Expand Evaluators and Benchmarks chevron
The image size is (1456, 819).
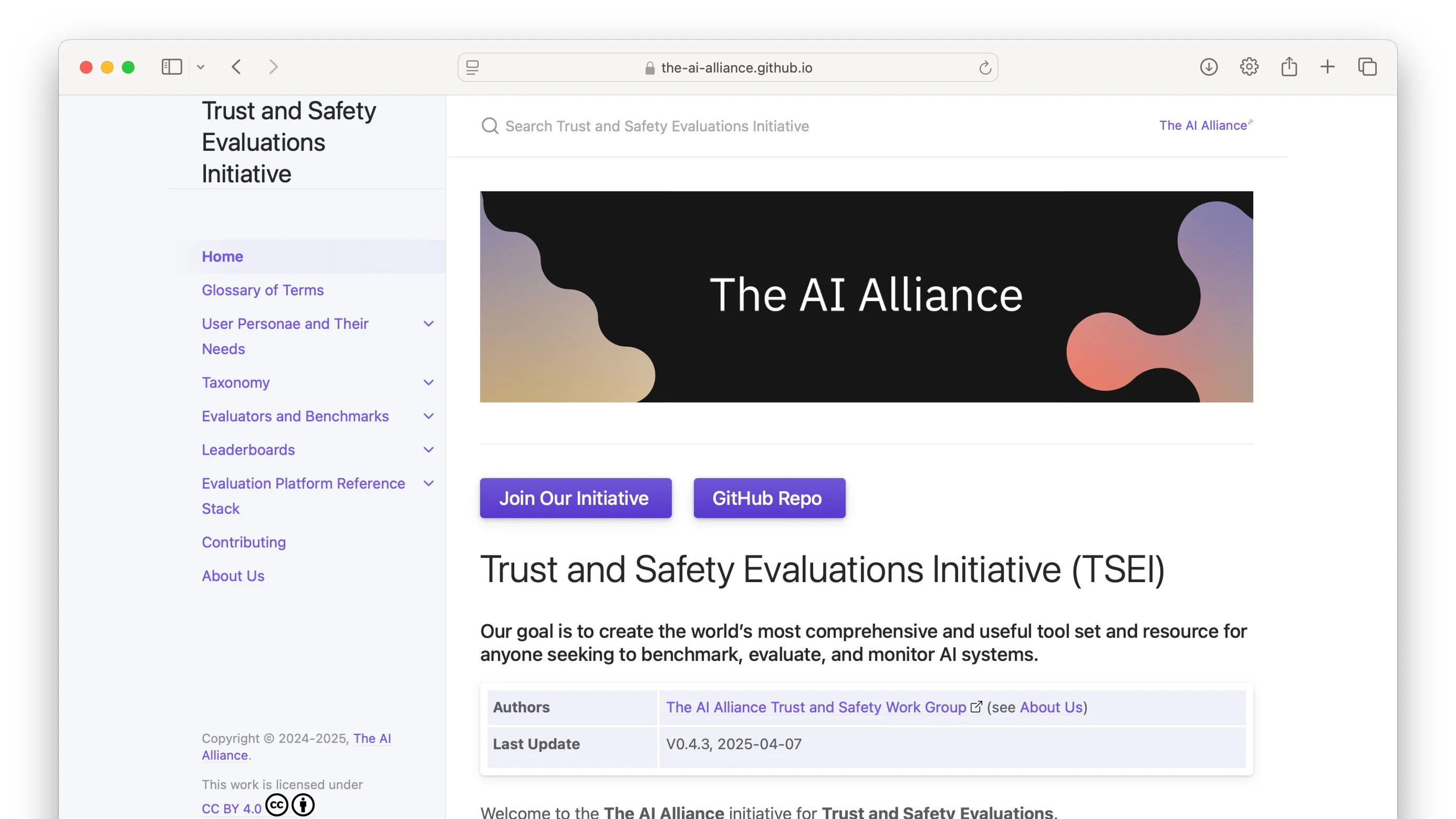click(x=429, y=417)
